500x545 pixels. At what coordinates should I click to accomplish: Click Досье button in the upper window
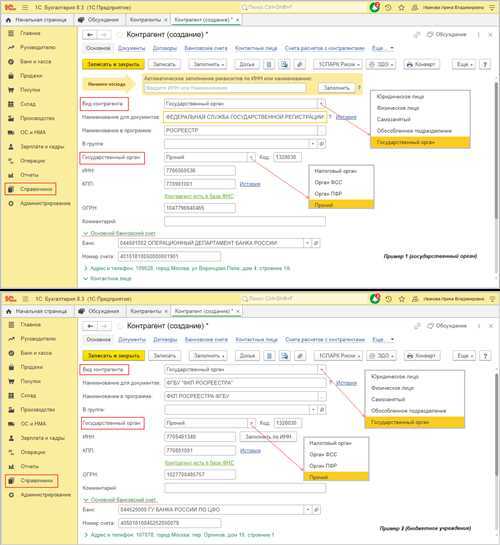[x=247, y=64]
